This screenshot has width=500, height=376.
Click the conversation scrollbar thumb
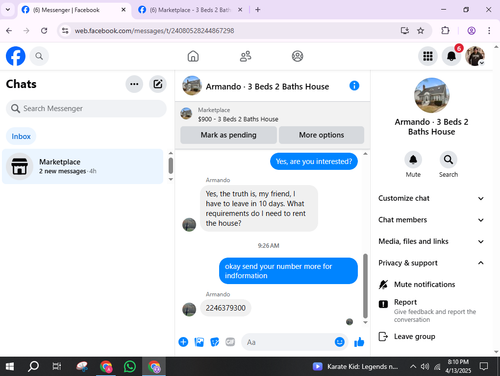365,286
